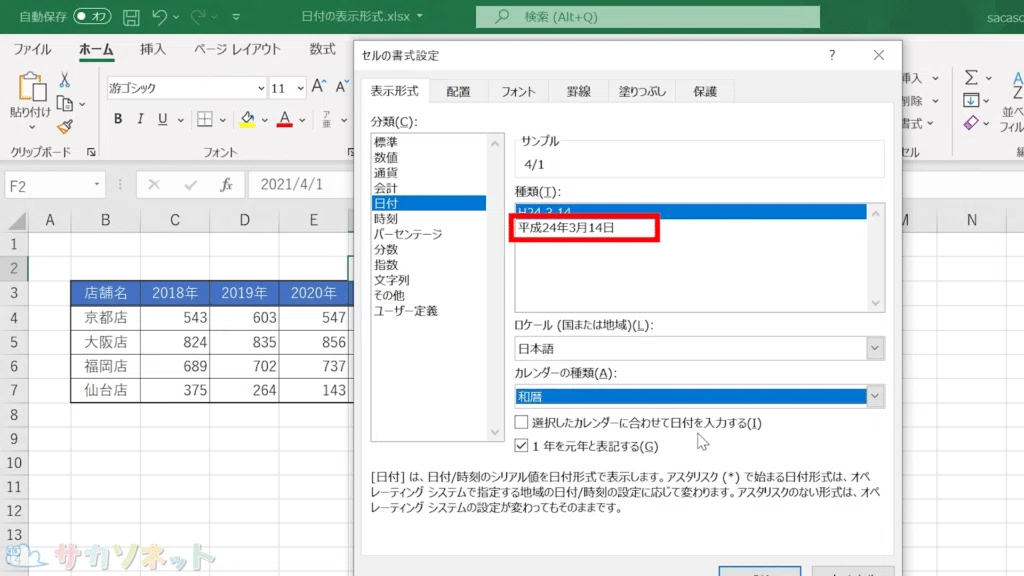Screen dimensions: 1024x576
Task: Click the search box 検索 (Alt+Q)
Action: tap(647, 17)
